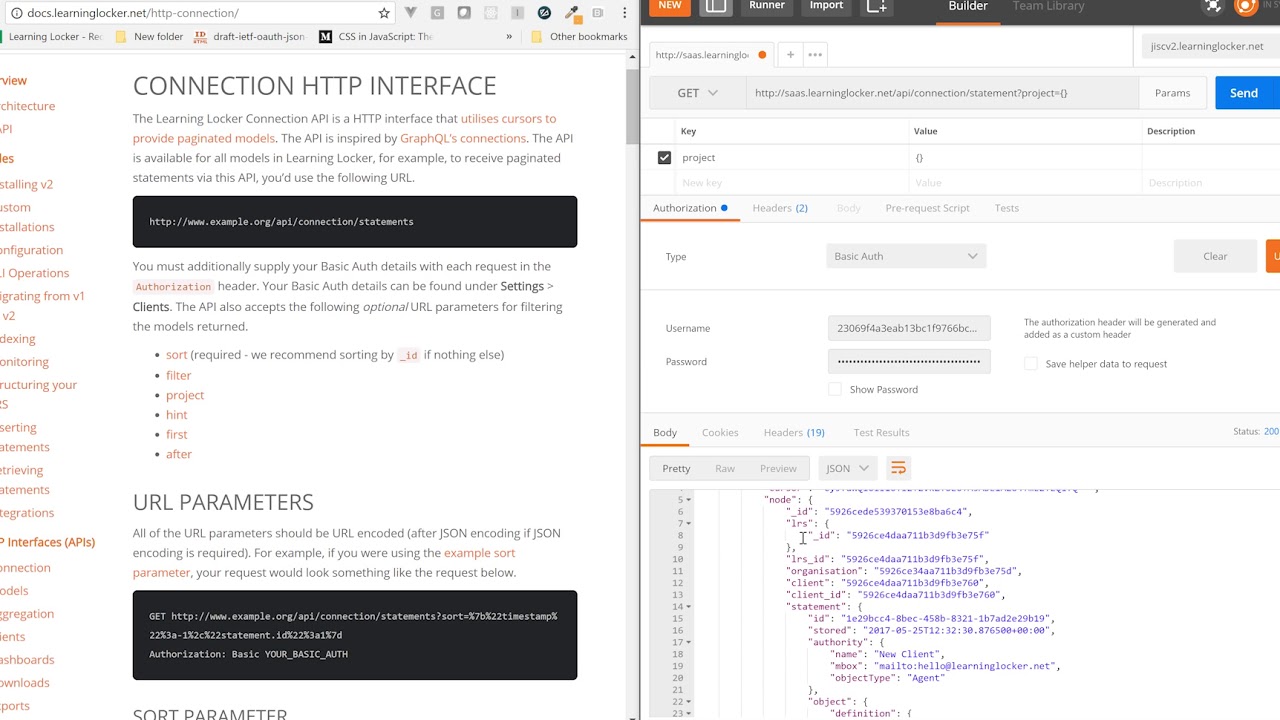Image resolution: width=1280 pixels, height=720 pixels.
Task: Click the React devtools extension icon
Action: click(x=491, y=13)
